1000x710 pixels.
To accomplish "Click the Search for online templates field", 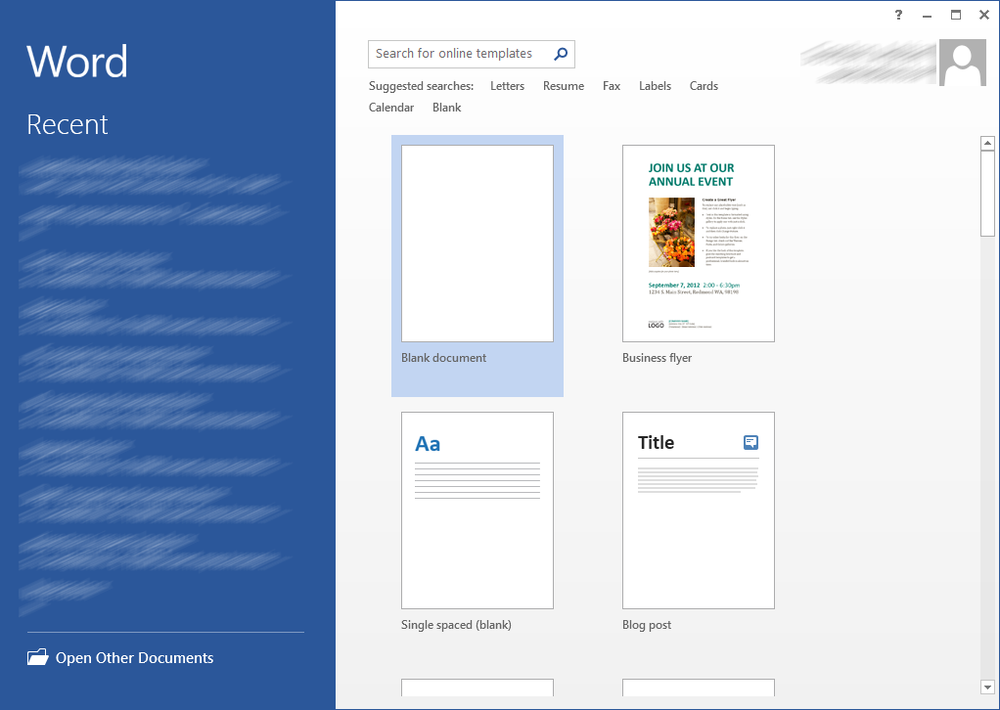I will [x=471, y=54].
